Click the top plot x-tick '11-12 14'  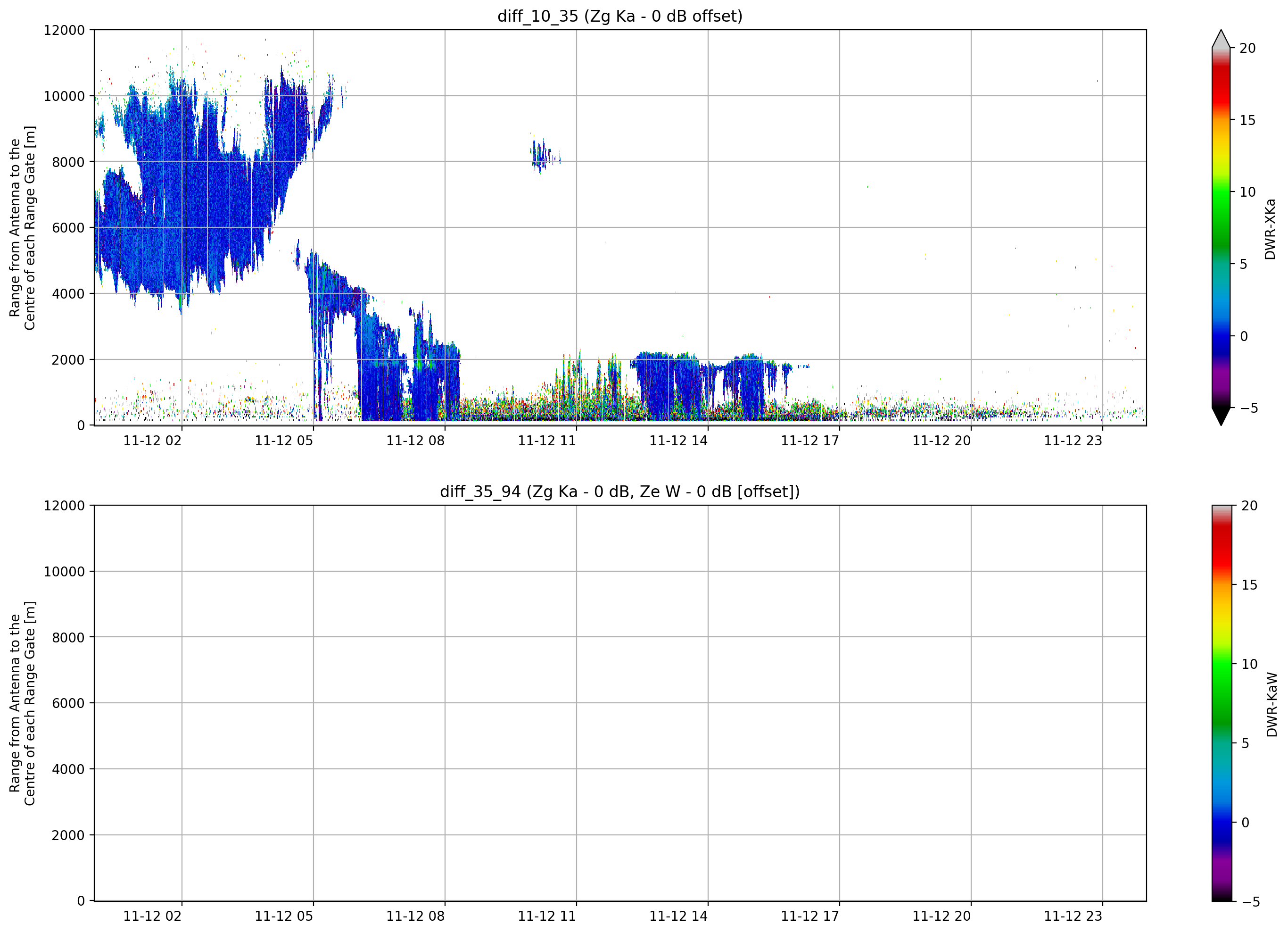[678, 441]
